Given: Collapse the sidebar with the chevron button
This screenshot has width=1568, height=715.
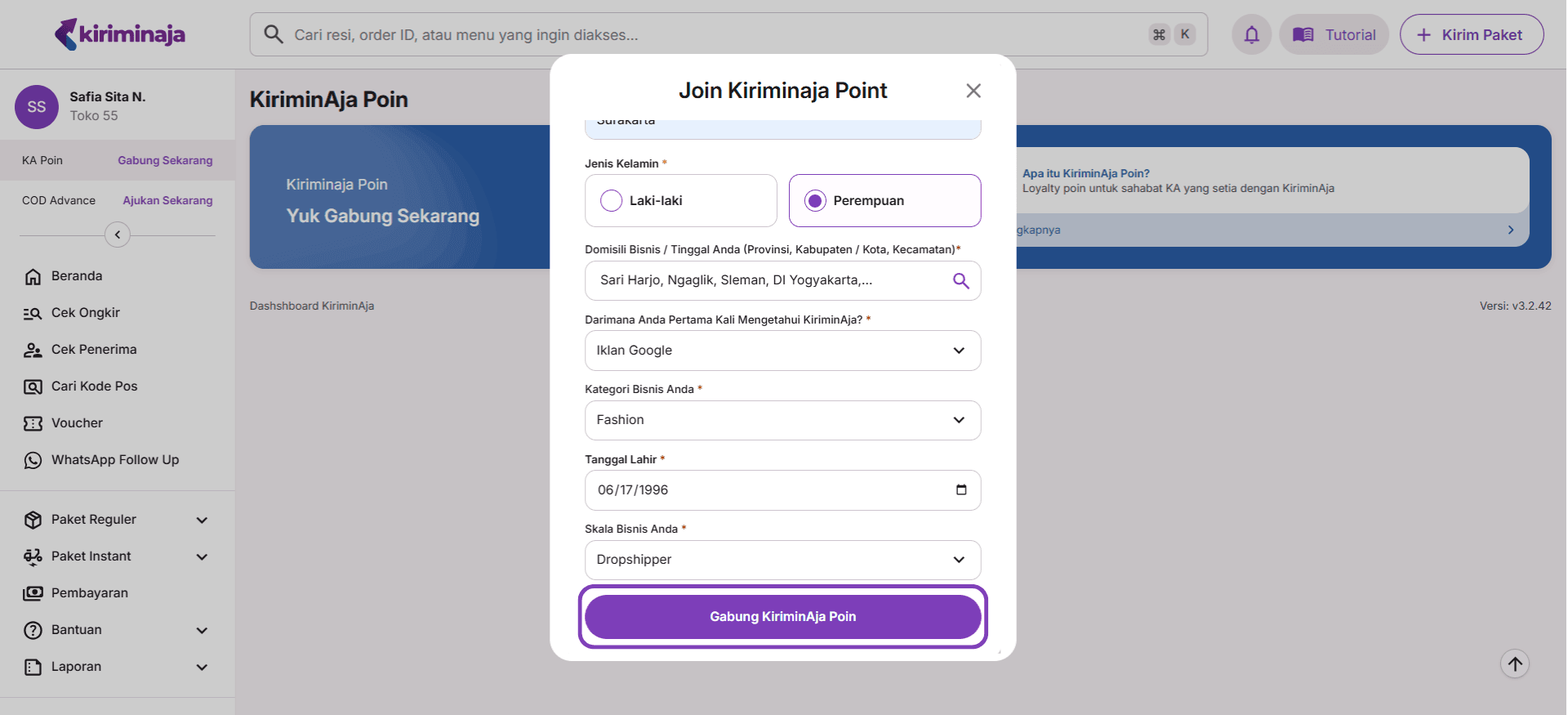Looking at the screenshot, I should 118,235.
